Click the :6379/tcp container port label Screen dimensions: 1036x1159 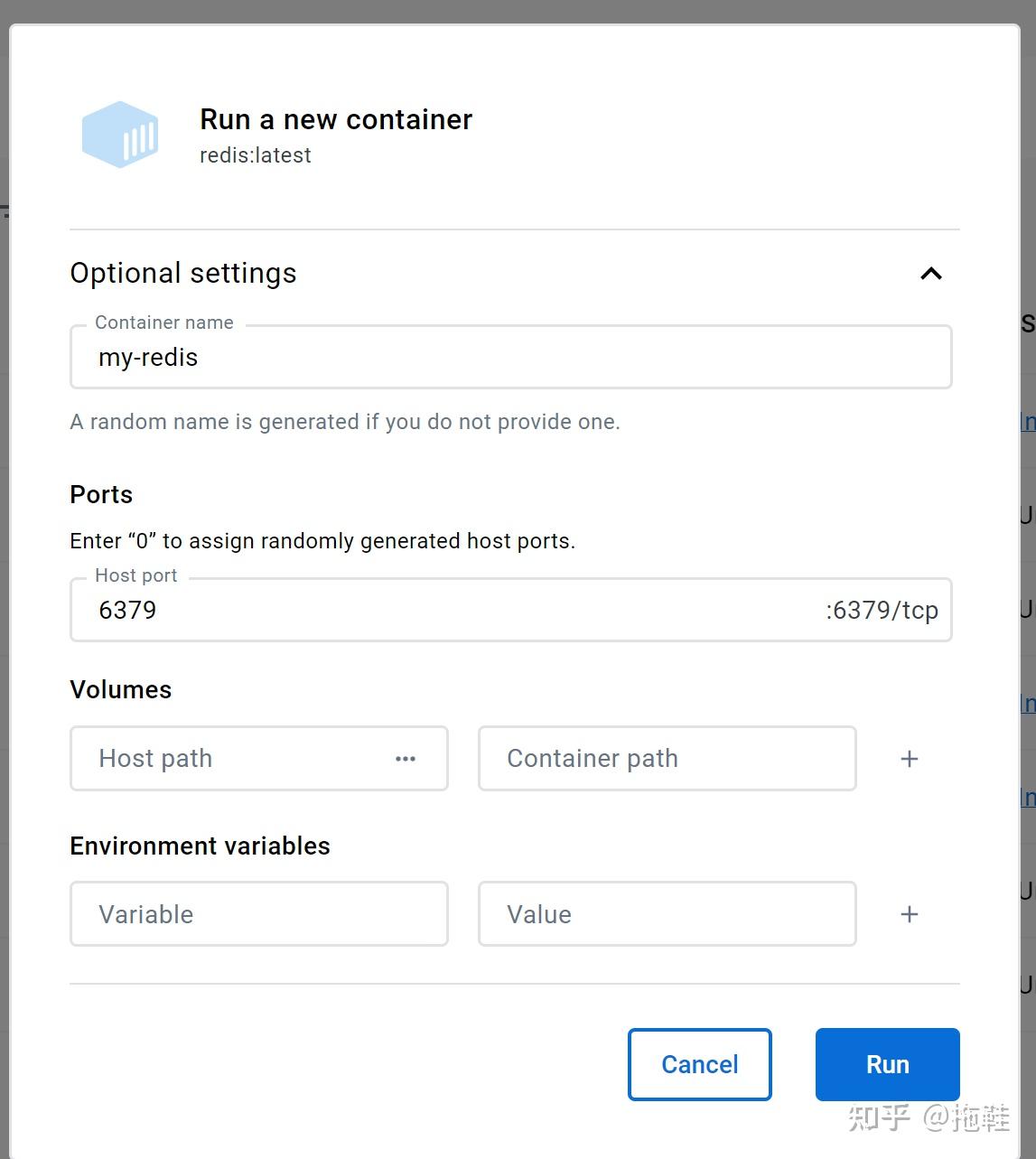(882, 611)
